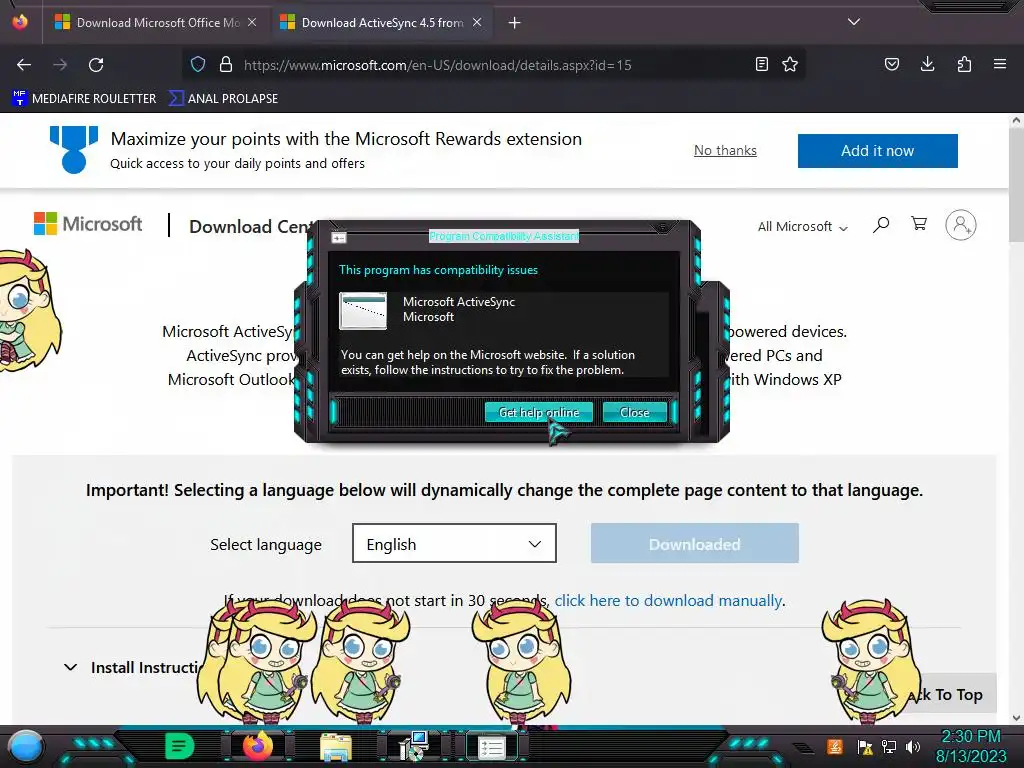Open compatibility dialog system menu icon
This screenshot has width=1024, height=768.
tap(338, 238)
